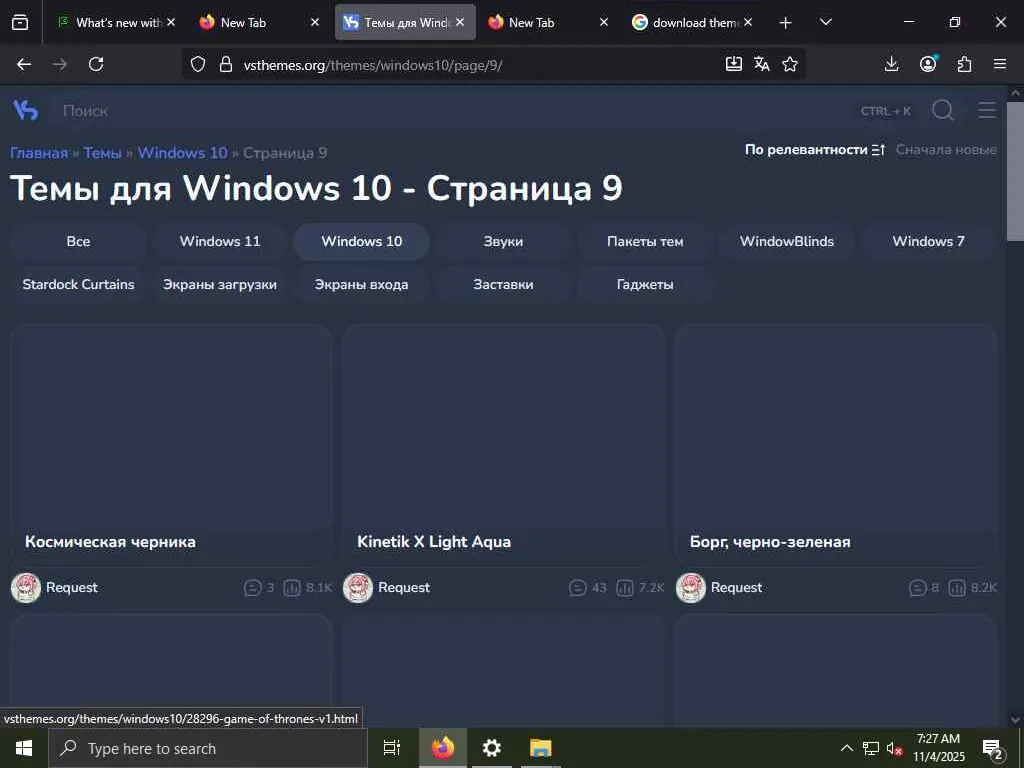This screenshot has width=1024, height=768.
Task: Select the Звуки category
Action: pos(503,242)
